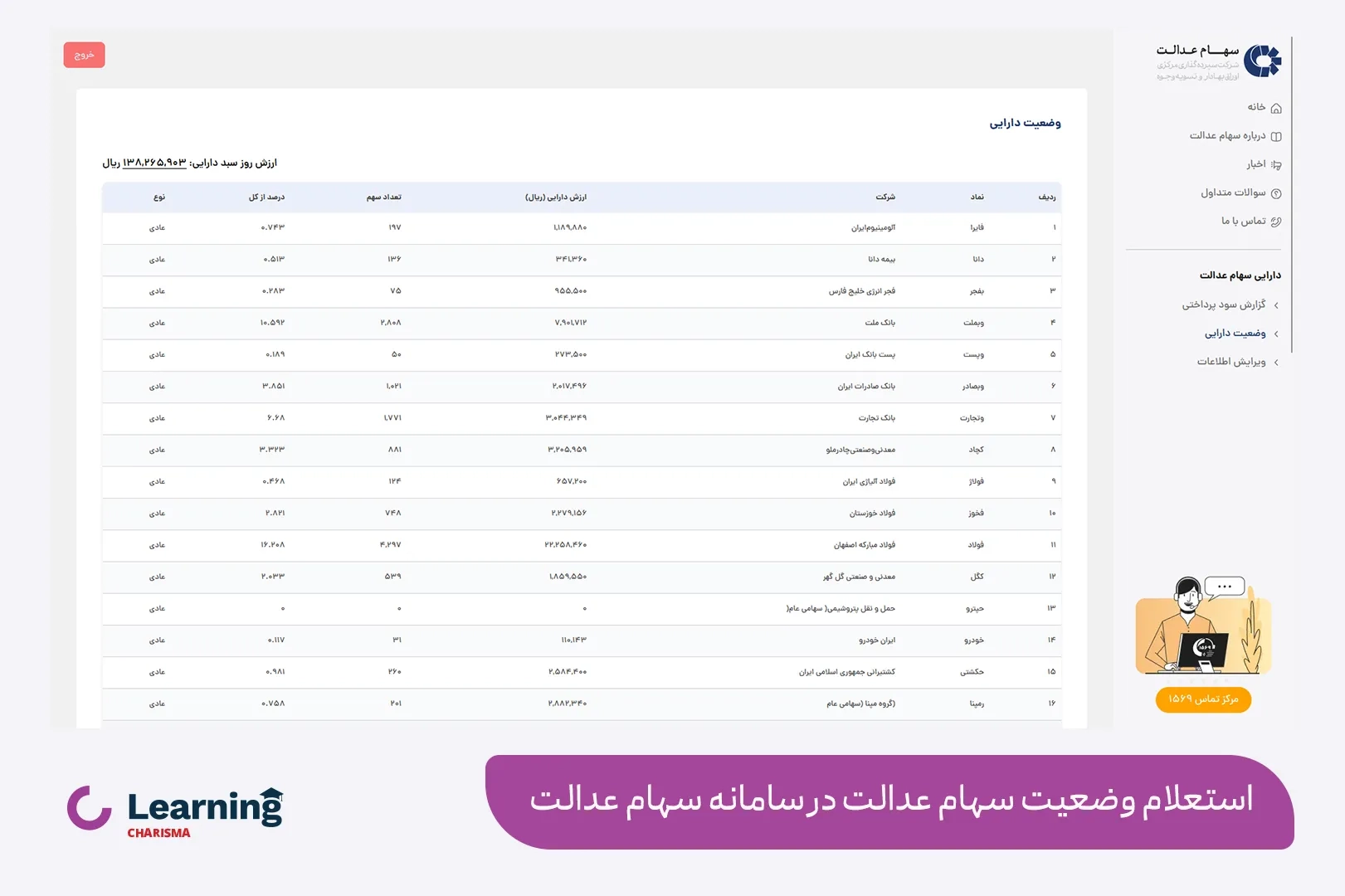This screenshot has width=1345, height=896.
Task: Expand the گزارش سود پرداختی chevron
Action: pos(1276,305)
